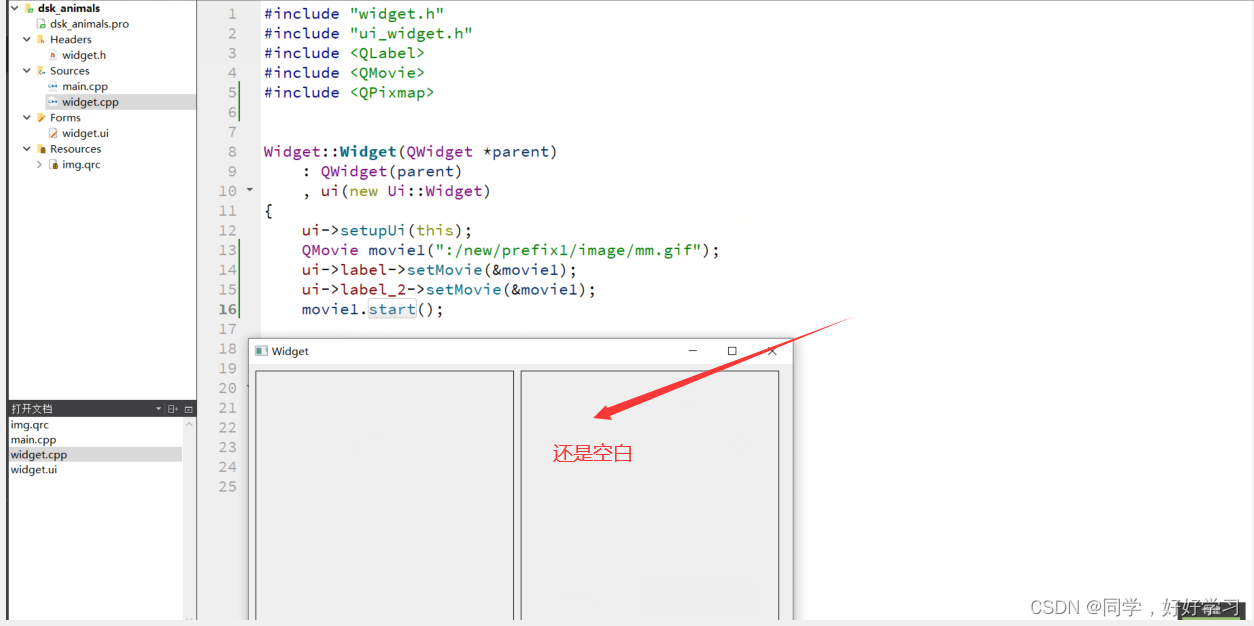Close the Widget preview window
The image size is (1254, 626).
(772, 351)
